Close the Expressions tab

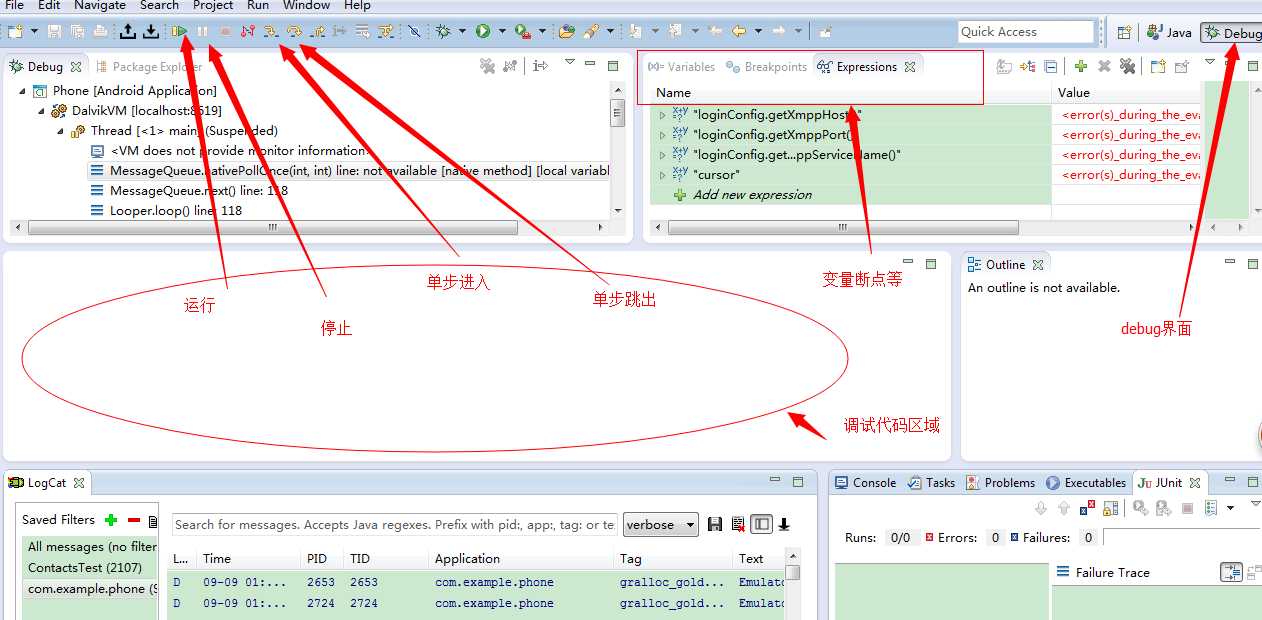[x=910, y=67]
